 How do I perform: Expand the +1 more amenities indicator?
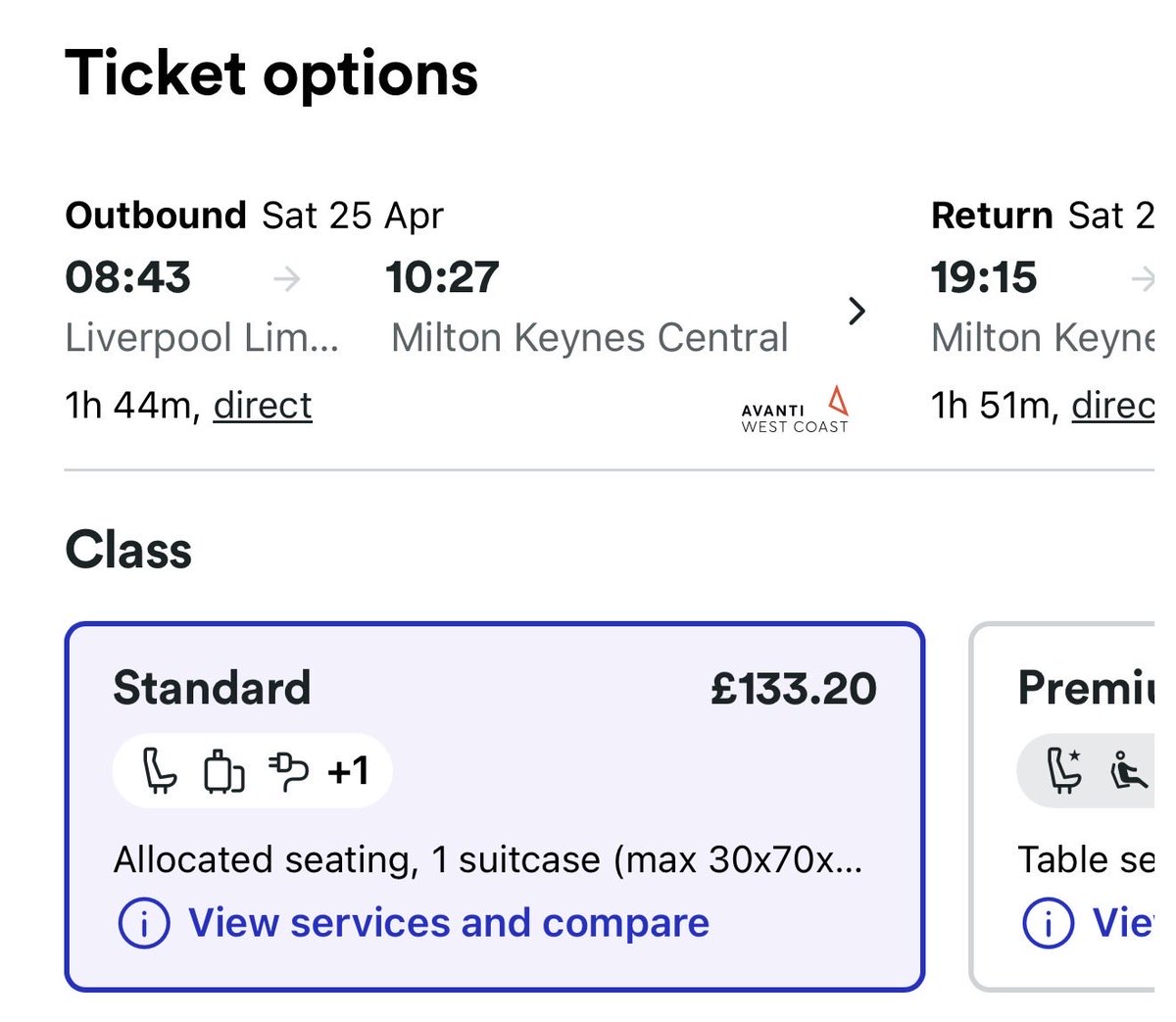click(348, 771)
